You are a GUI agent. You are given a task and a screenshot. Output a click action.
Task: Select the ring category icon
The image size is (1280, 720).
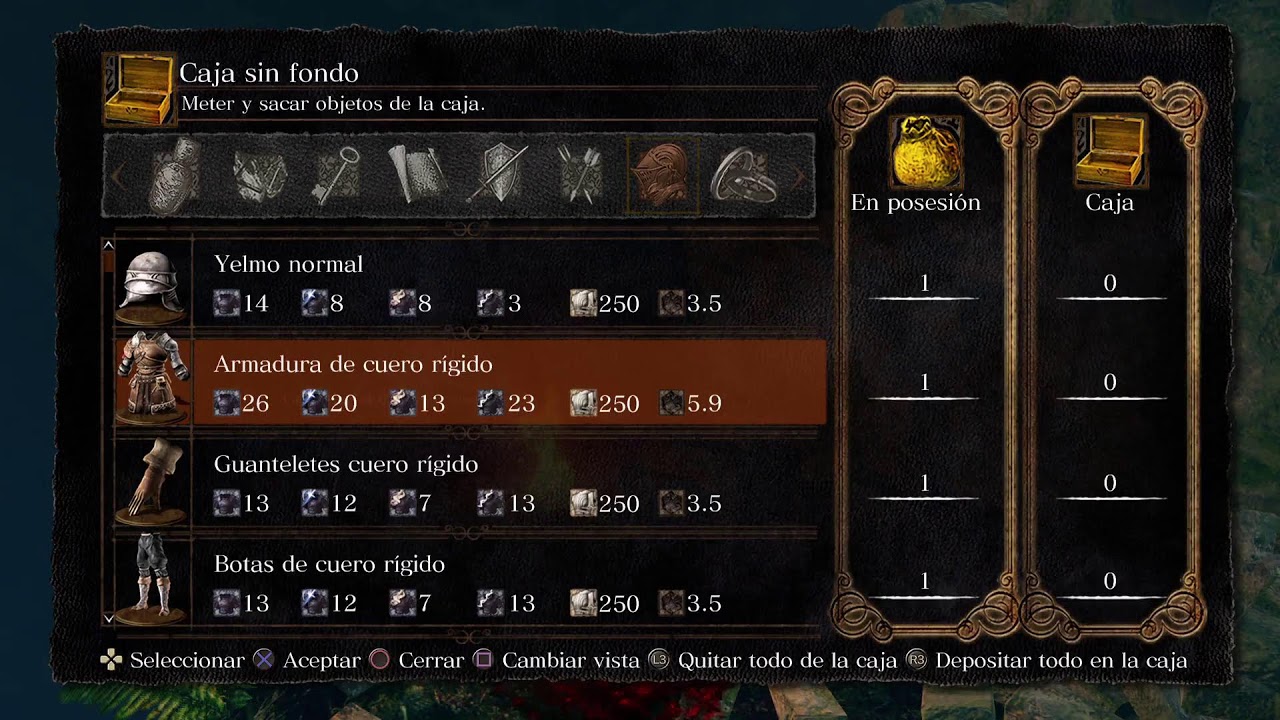[x=743, y=175]
